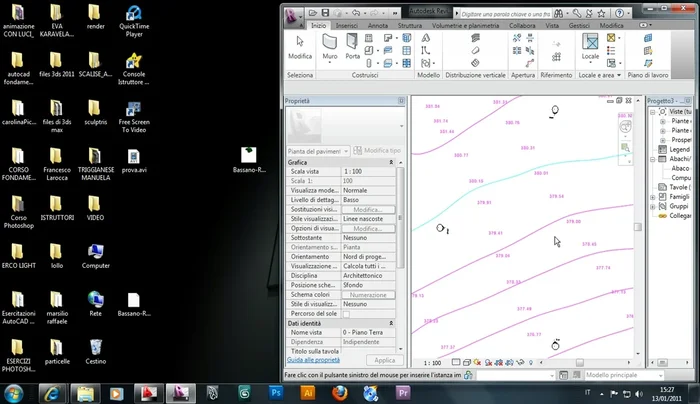700x404 pixels.
Task: Open the Annota ribbon tab
Action: (378, 25)
